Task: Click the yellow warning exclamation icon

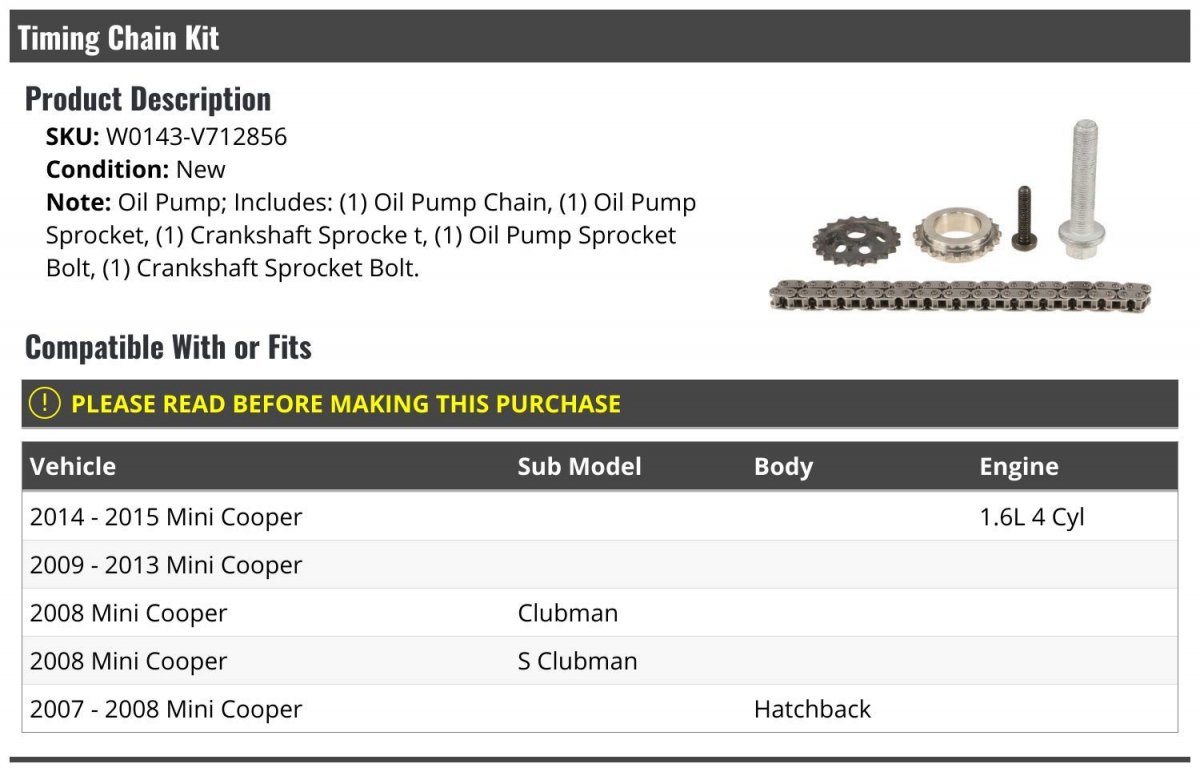Action: pyautogui.click(x=44, y=404)
